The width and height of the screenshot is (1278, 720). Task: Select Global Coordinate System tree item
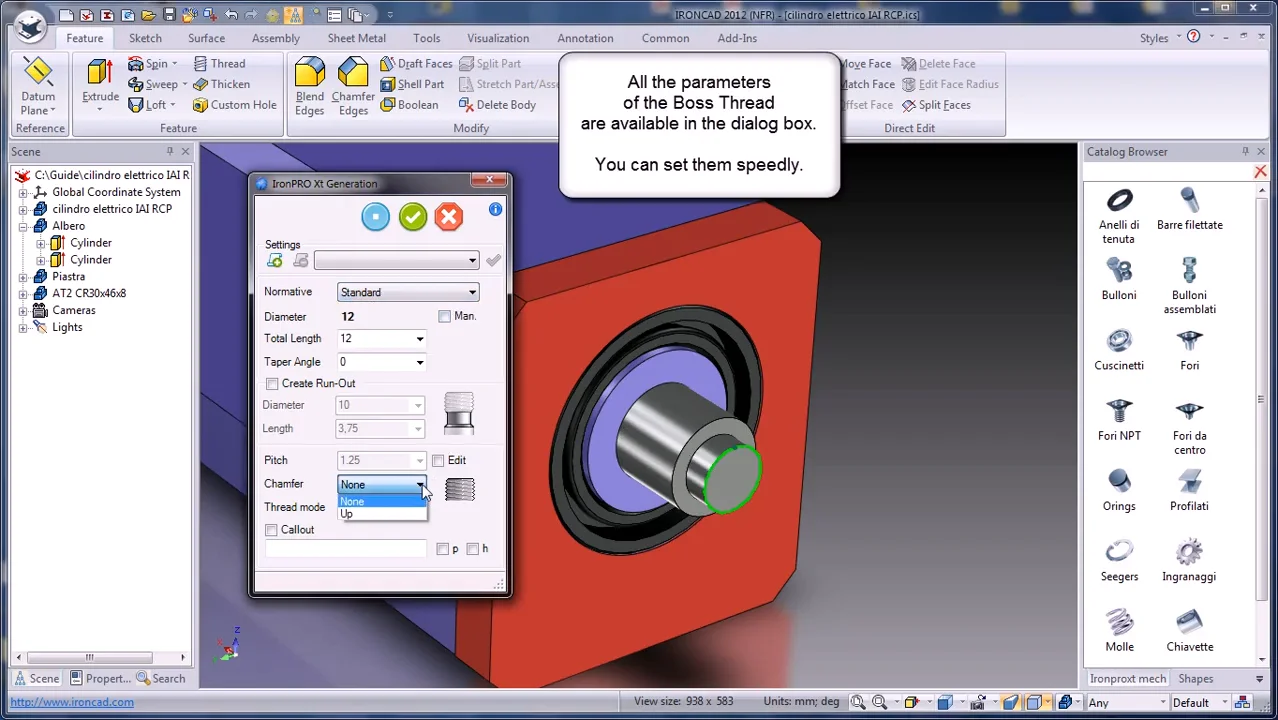pyautogui.click(x=116, y=192)
